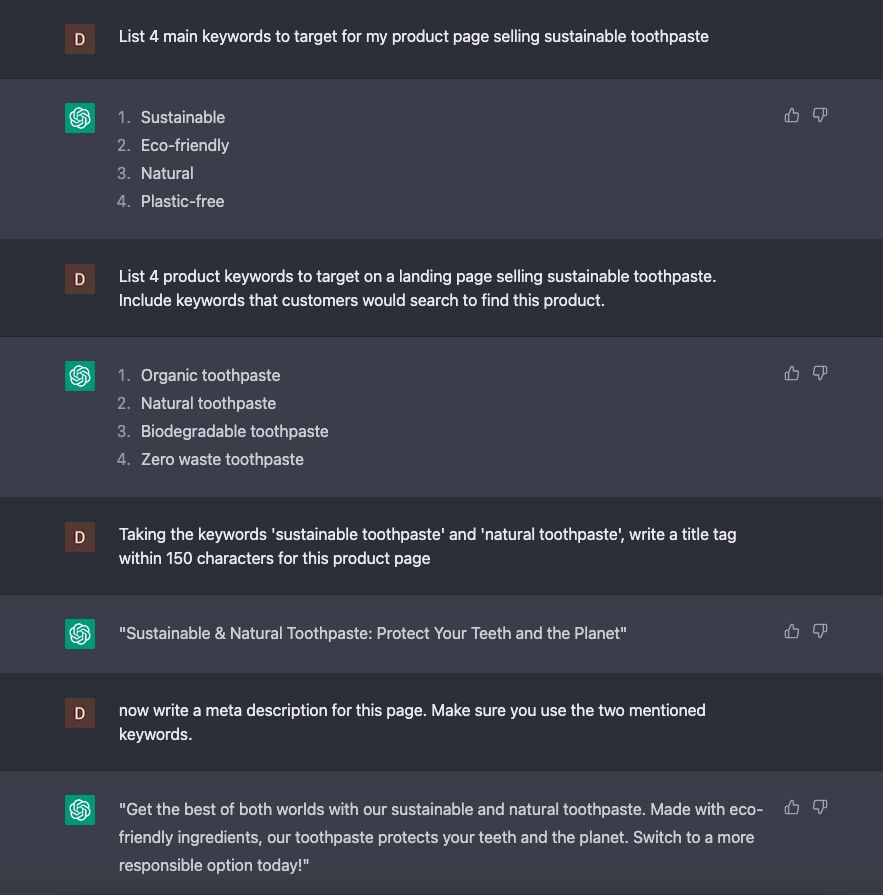Screen dimensions: 883x895
Task: Click the 'Zero waste toothpaste' list item
Action: click(222, 459)
